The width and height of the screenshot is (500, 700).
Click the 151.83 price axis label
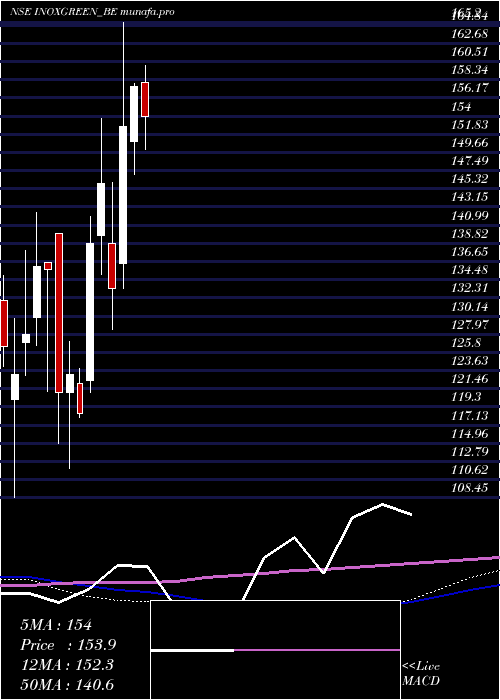click(x=469, y=125)
